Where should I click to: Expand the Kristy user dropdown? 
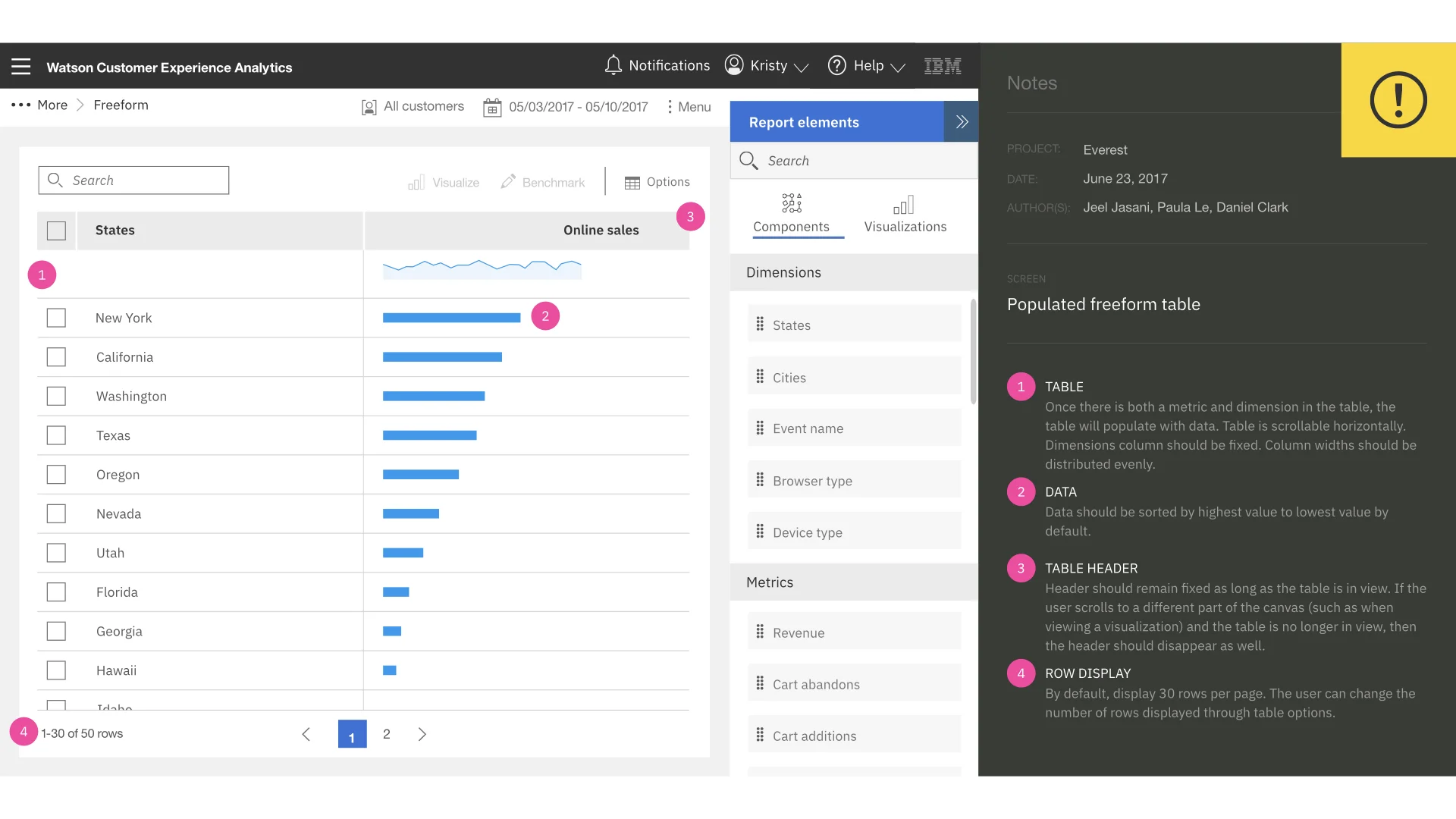767,66
